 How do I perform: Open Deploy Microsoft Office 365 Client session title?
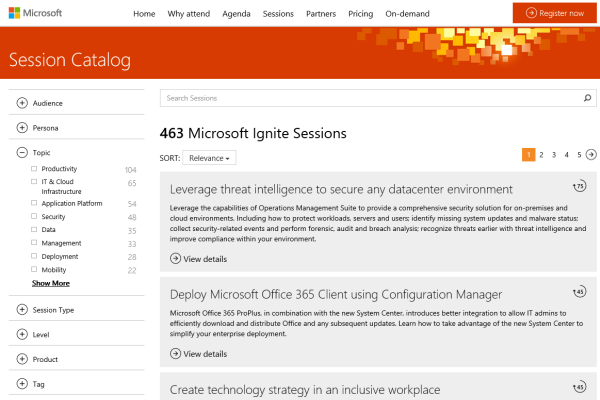coord(336,294)
